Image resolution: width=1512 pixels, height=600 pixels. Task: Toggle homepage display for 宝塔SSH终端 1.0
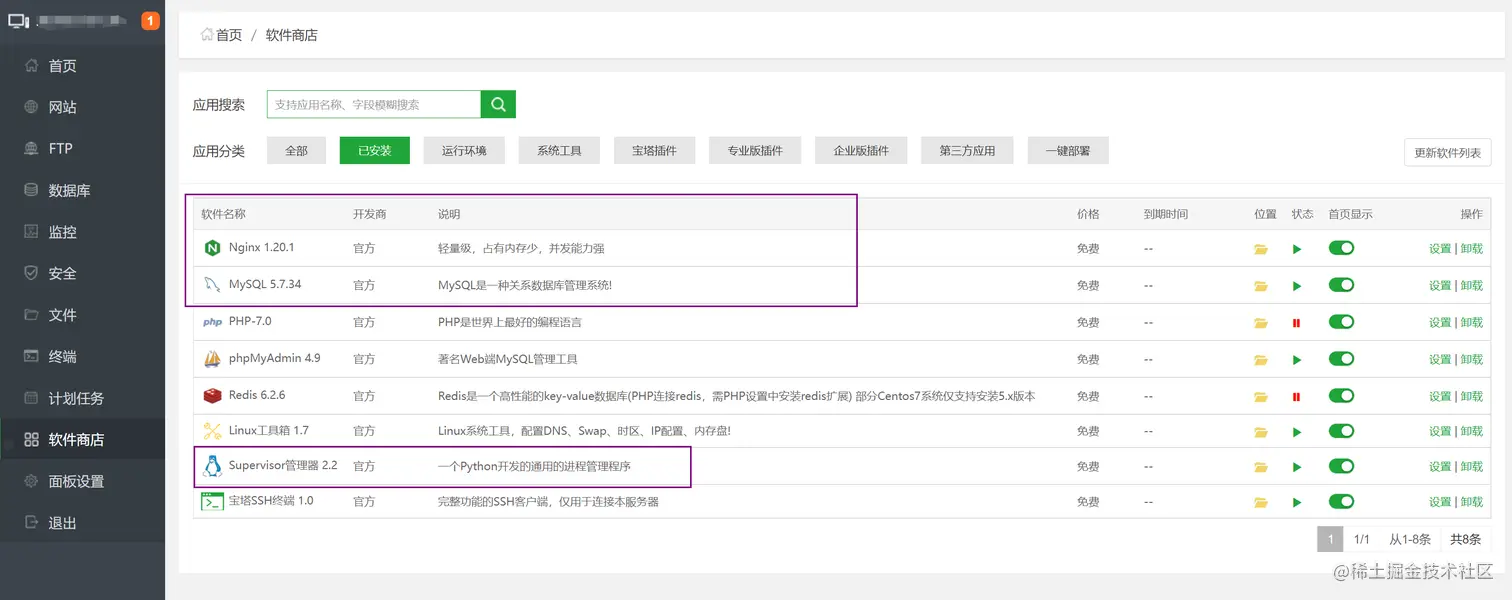point(1341,502)
